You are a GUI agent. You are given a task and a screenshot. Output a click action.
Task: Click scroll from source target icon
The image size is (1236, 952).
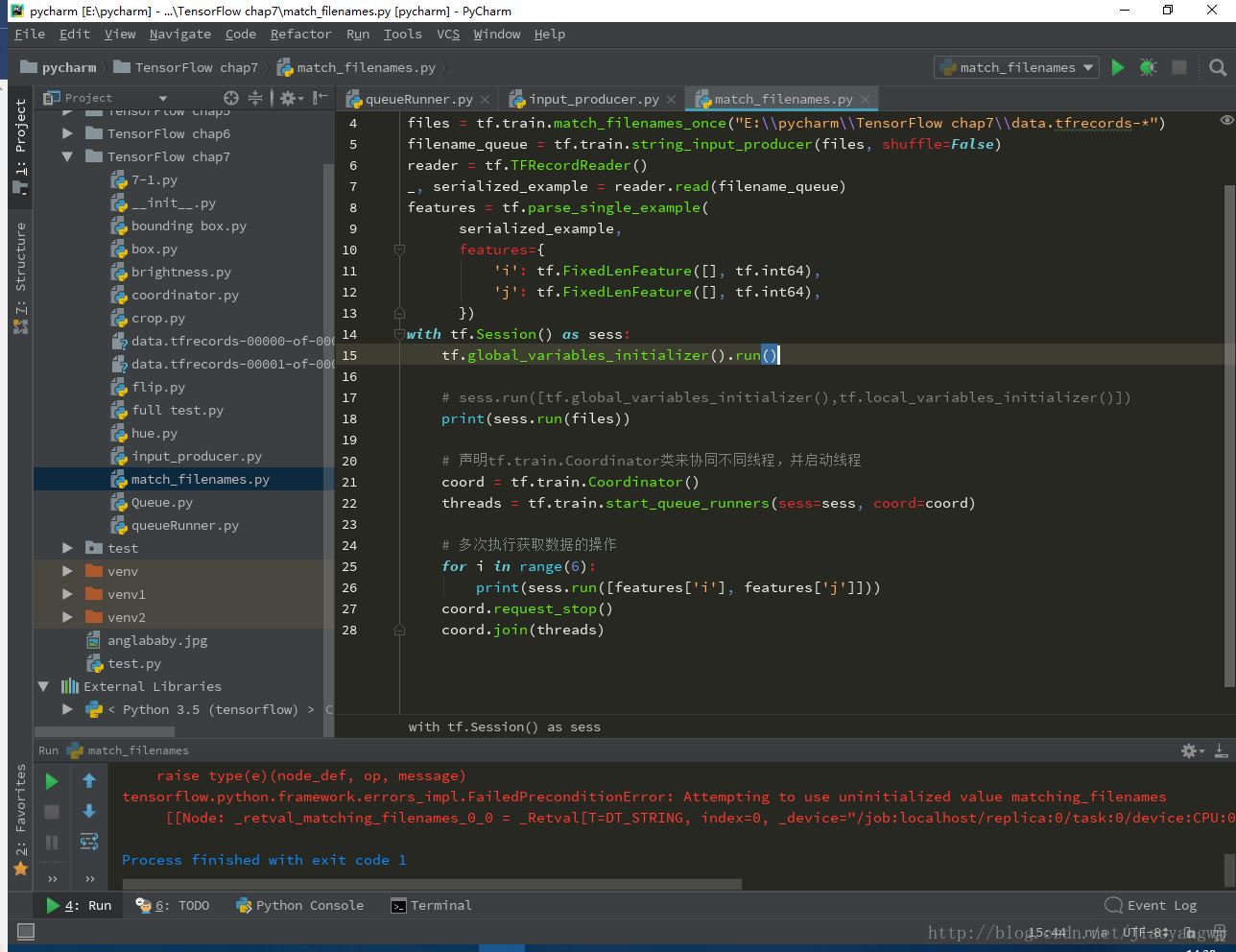231,98
